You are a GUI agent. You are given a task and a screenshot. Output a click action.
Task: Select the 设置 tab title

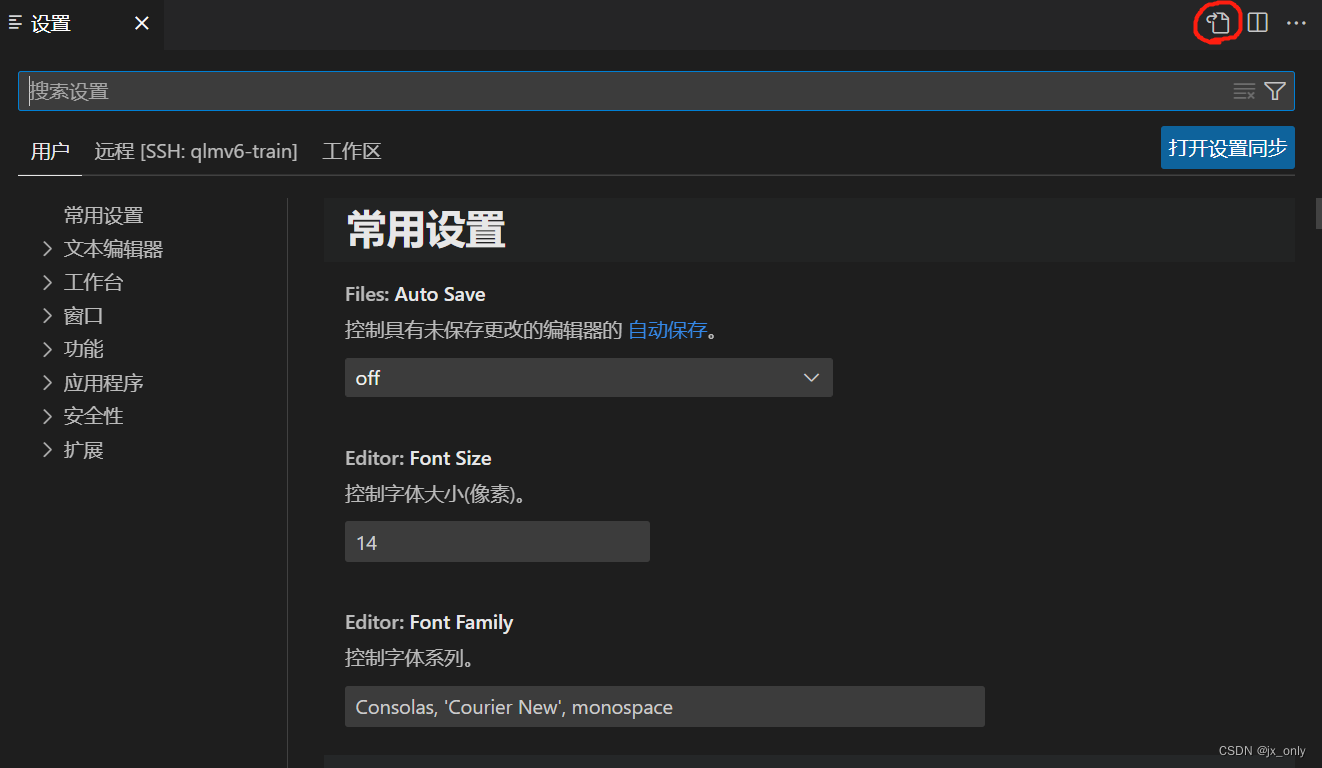pyautogui.click(x=51, y=23)
